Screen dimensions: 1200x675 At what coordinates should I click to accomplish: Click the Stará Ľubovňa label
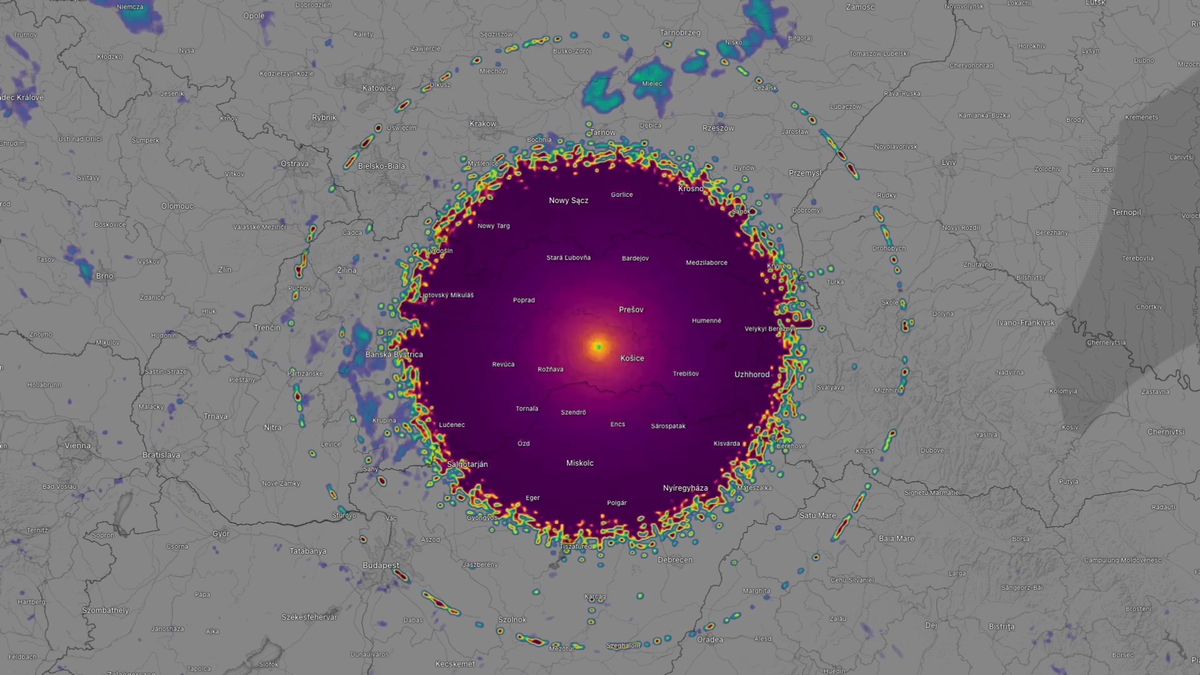pos(568,258)
